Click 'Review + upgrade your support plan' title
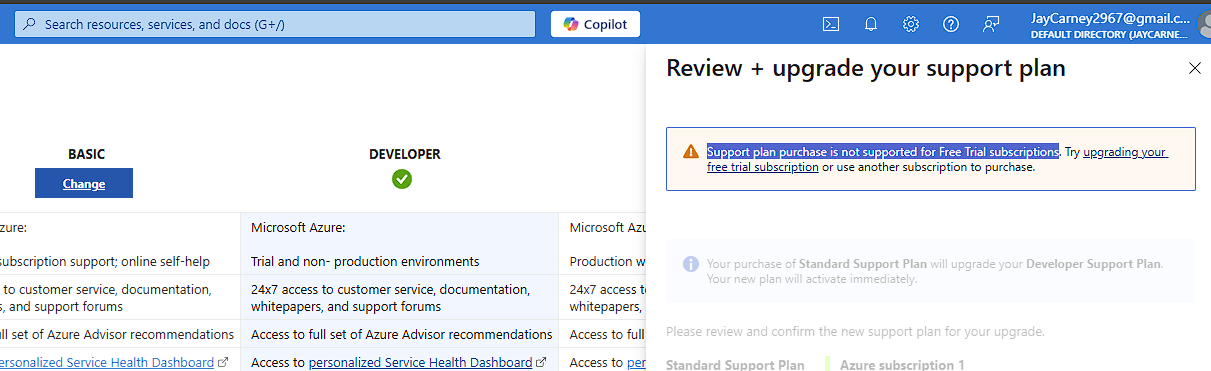Image resolution: width=1211 pixels, height=371 pixels. coord(866,68)
